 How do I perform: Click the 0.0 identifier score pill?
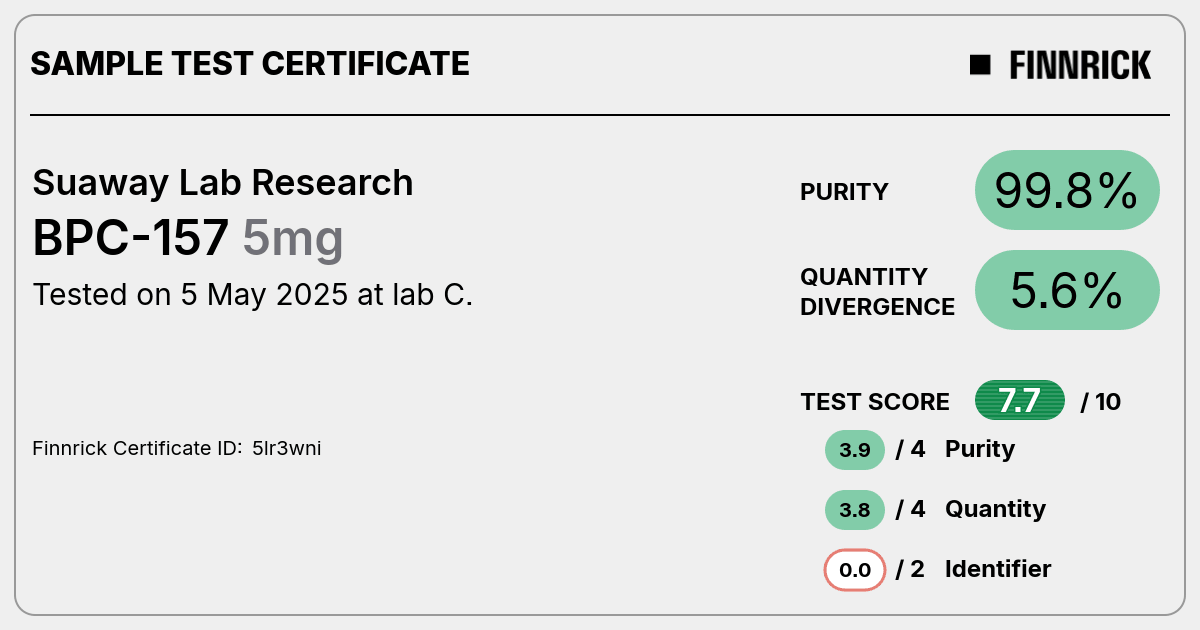point(855,570)
